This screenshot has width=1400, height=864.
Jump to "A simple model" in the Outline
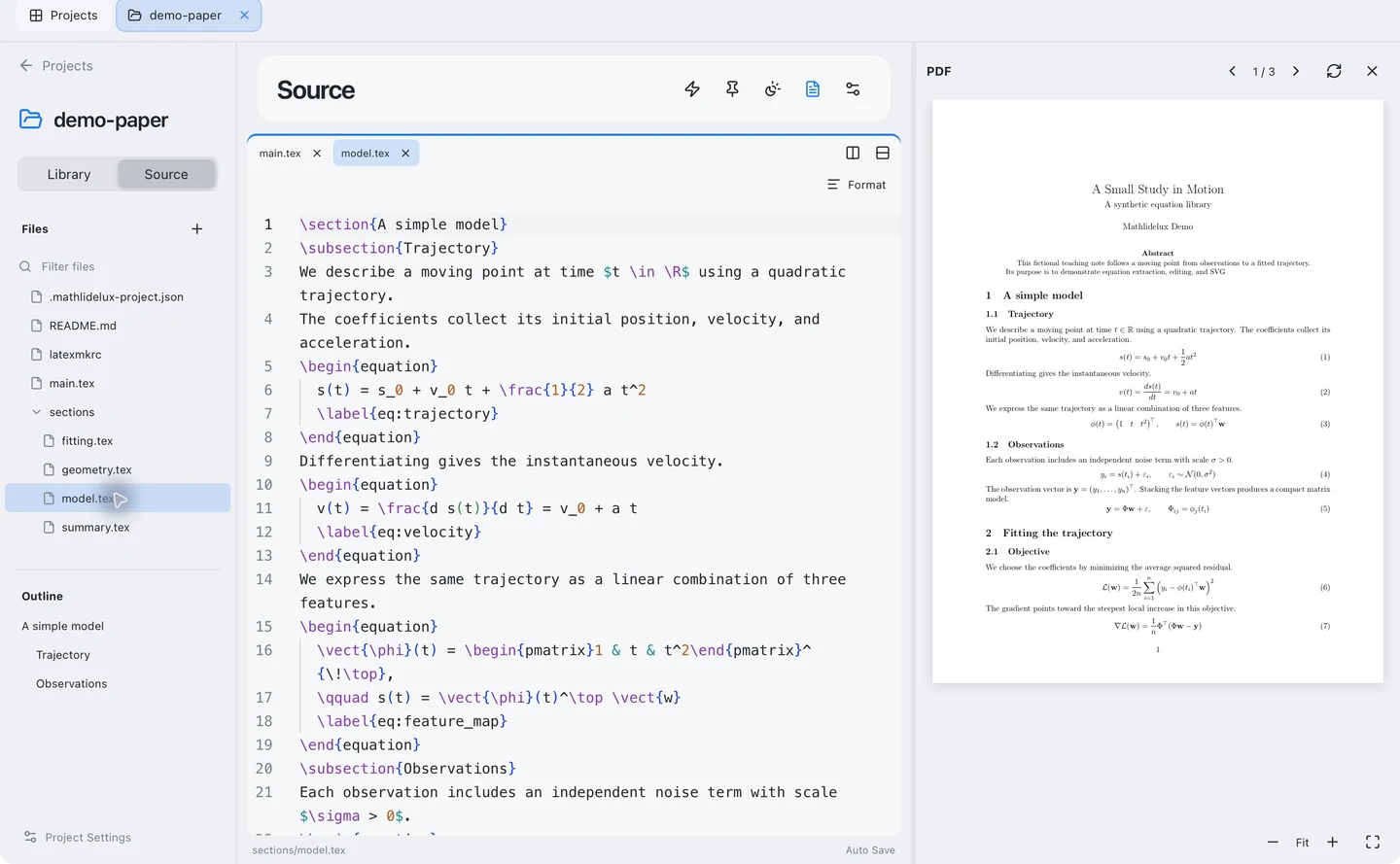tap(62, 627)
